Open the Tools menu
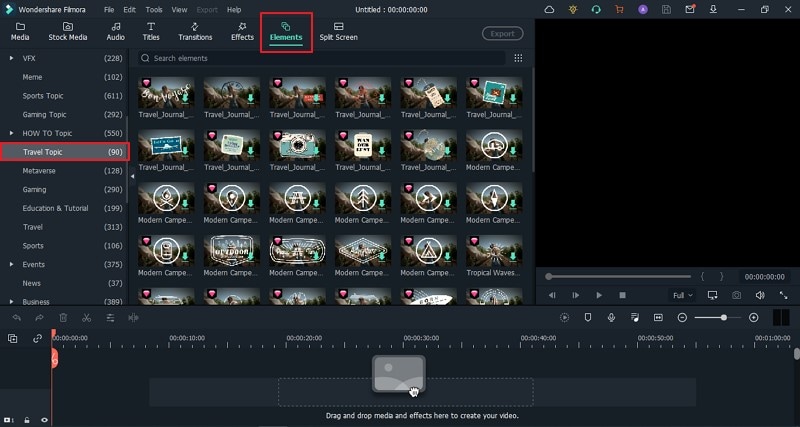This screenshot has height=427, width=800. pos(154,10)
